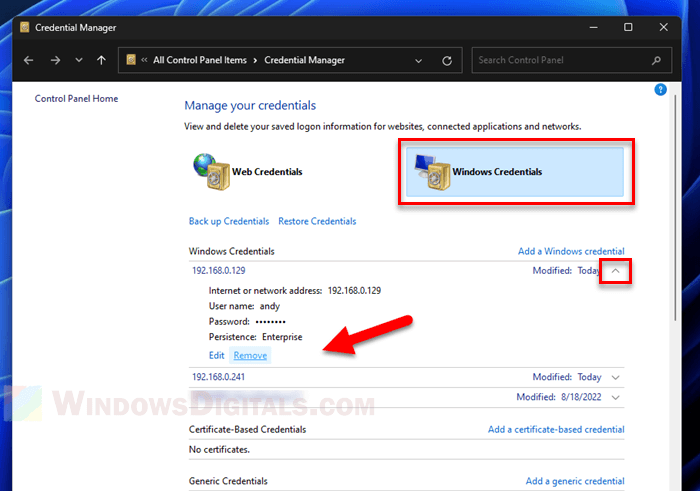Click All Control Panel Items breadcrumb
The height and width of the screenshot is (491, 700).
pos(200,60)
